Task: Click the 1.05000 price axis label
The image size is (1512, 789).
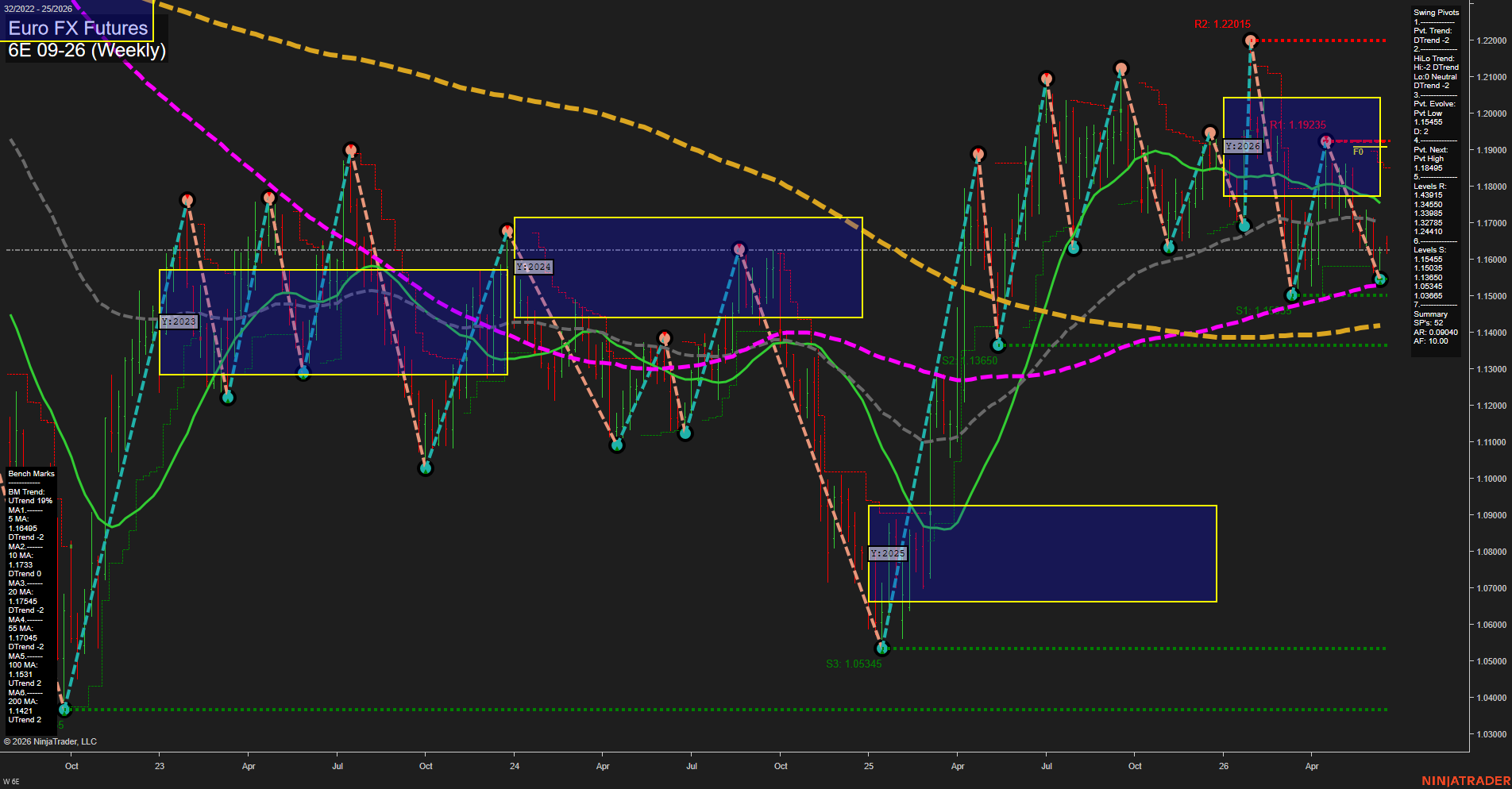Action: 1491,661
